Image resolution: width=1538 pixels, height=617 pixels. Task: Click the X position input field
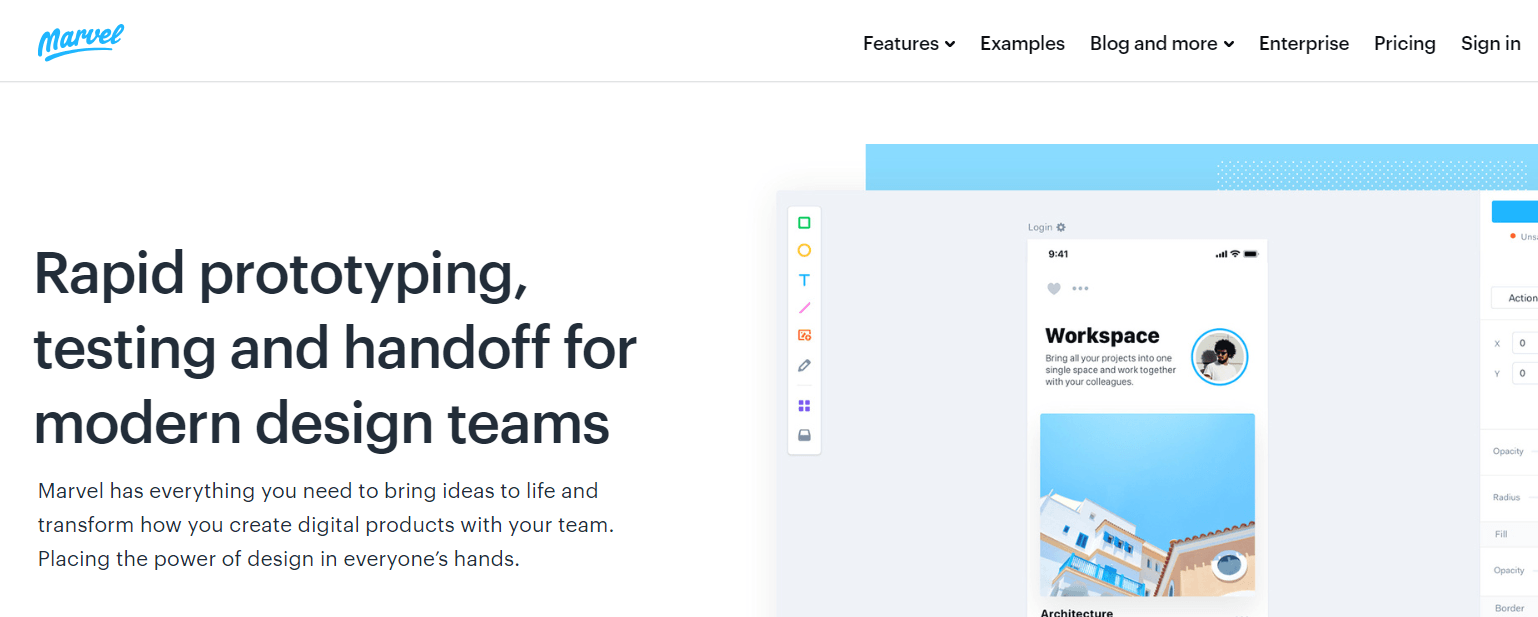pos(1524,343)
